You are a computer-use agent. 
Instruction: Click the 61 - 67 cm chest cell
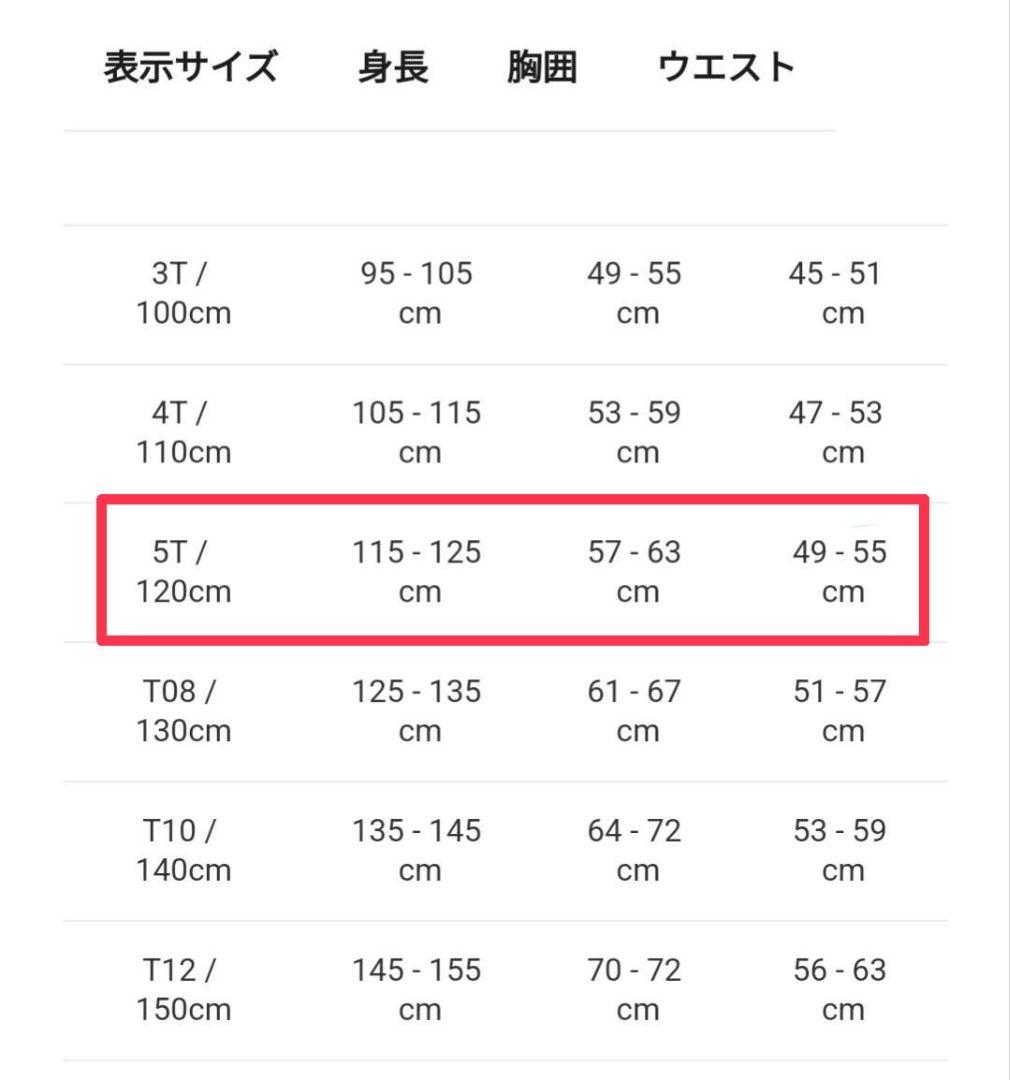click(635, 711)
